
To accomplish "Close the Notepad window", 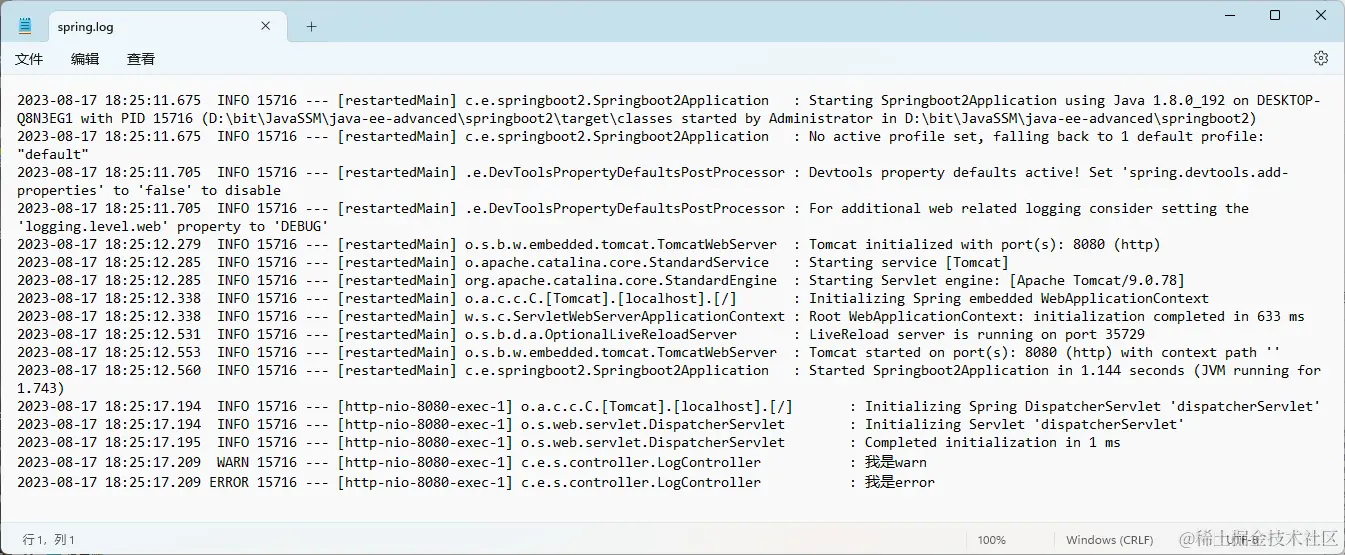I will [x=1321, y=15].
